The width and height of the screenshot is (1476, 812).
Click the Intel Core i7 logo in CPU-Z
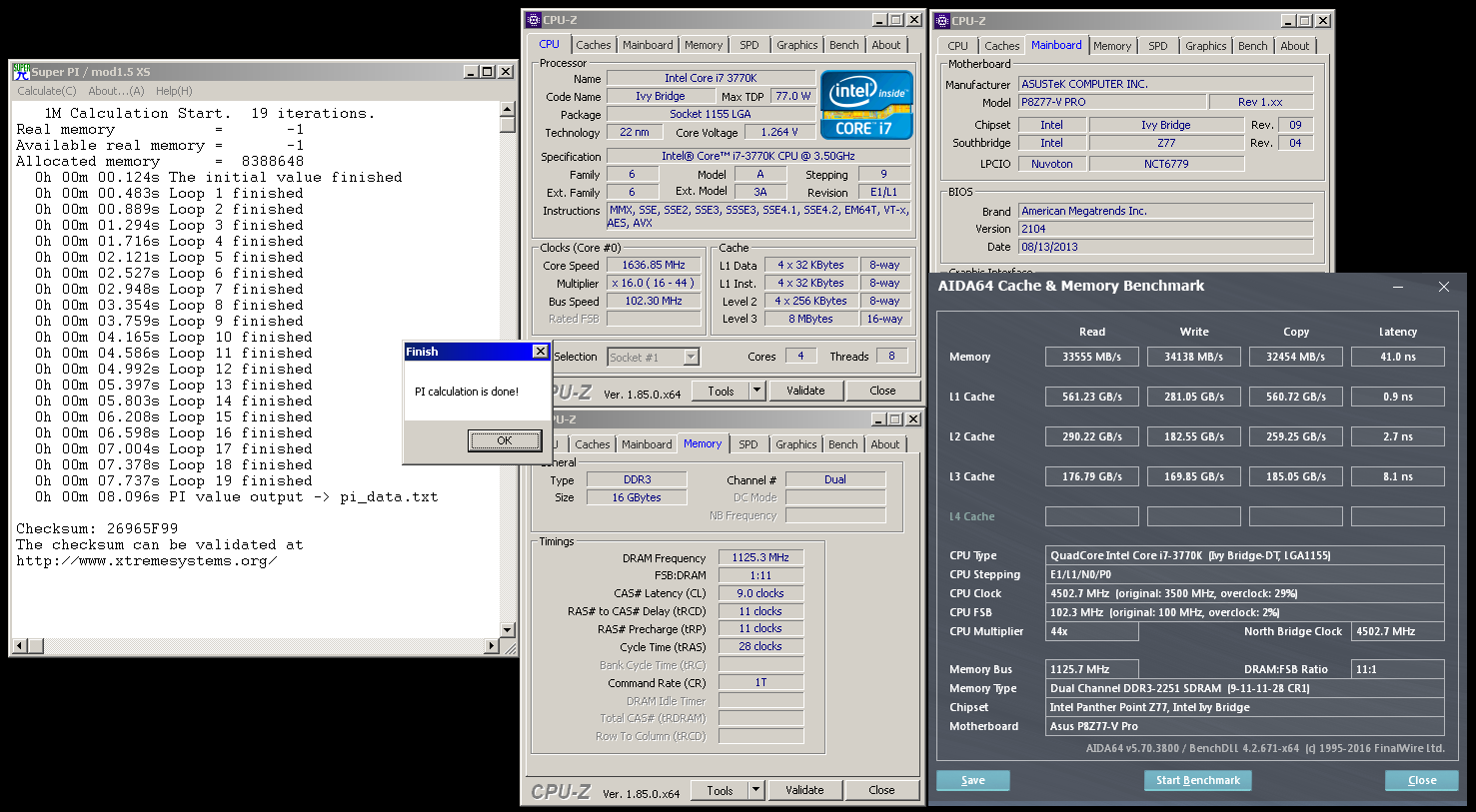[x=866, y=105]
